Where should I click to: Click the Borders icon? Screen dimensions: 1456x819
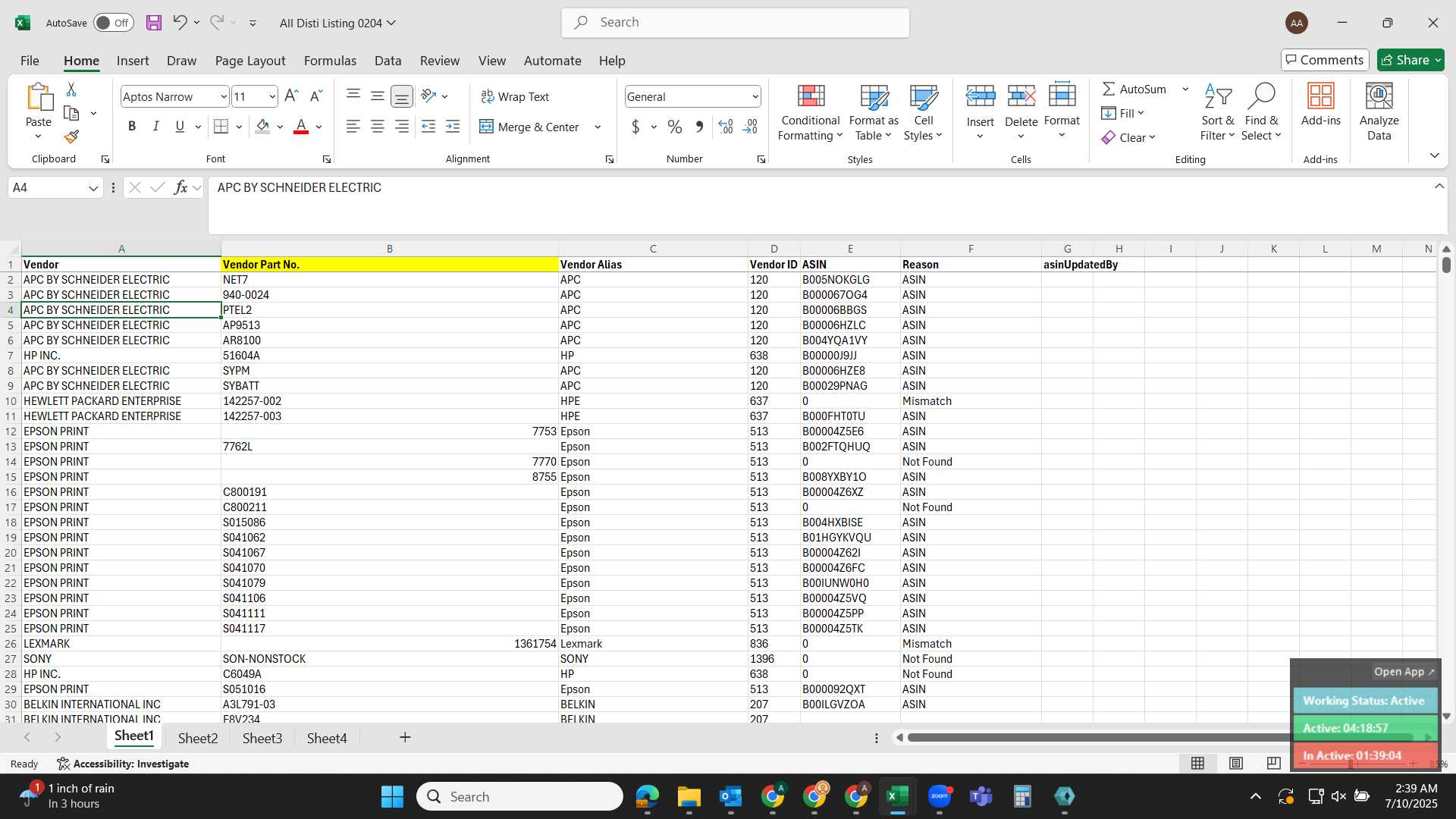click(x=221, y=127)
